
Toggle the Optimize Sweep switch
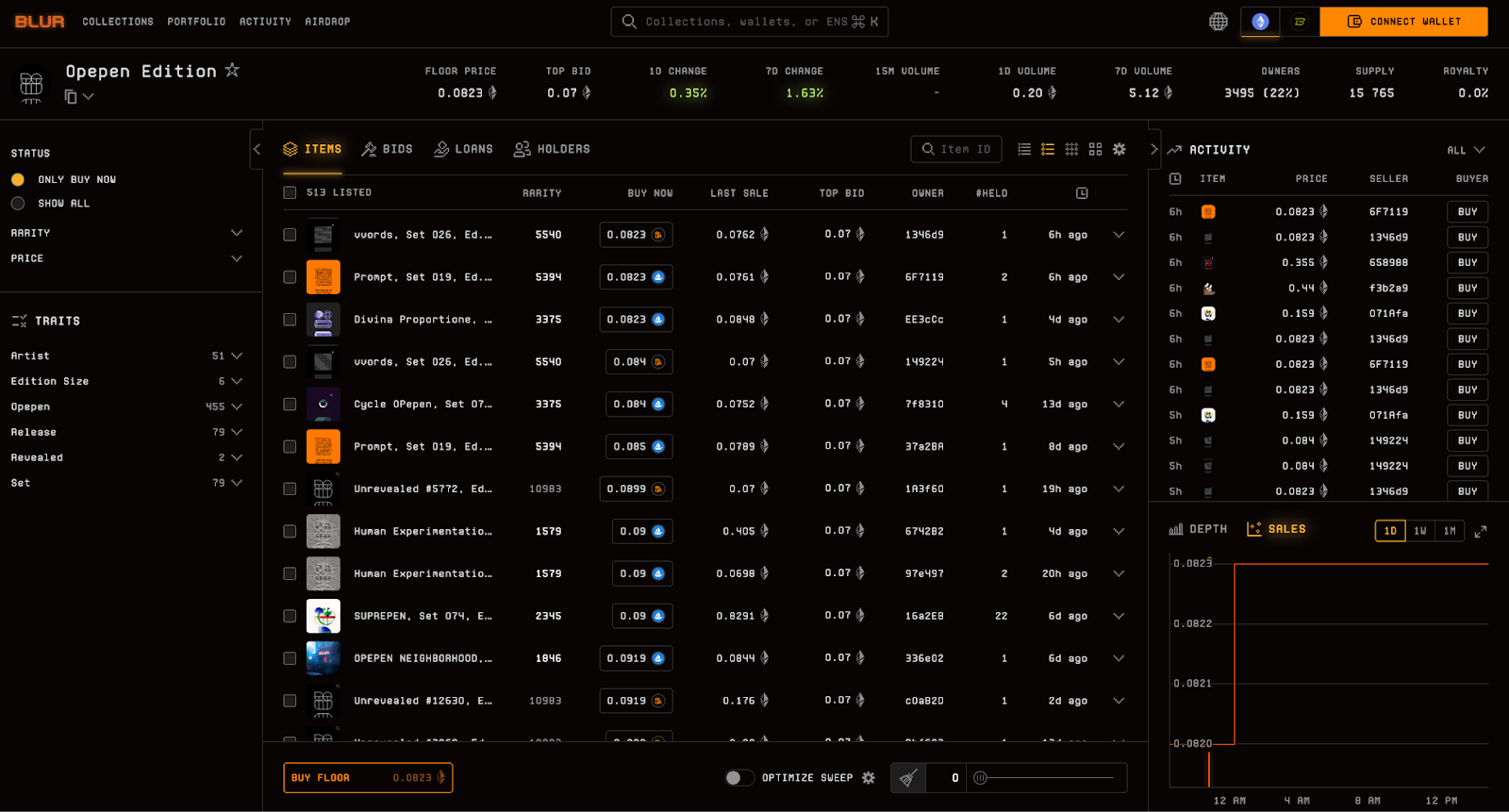point(739,778)
